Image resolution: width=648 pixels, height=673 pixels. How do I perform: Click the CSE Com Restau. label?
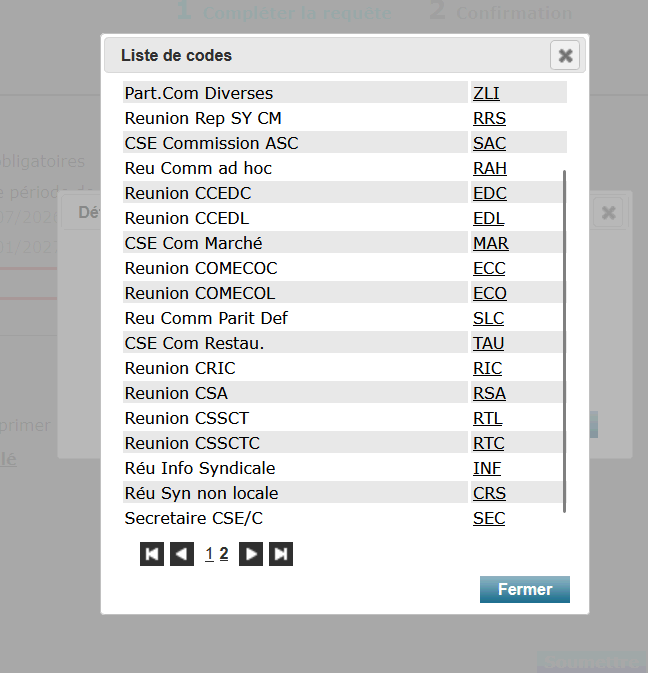pos(194,343)
